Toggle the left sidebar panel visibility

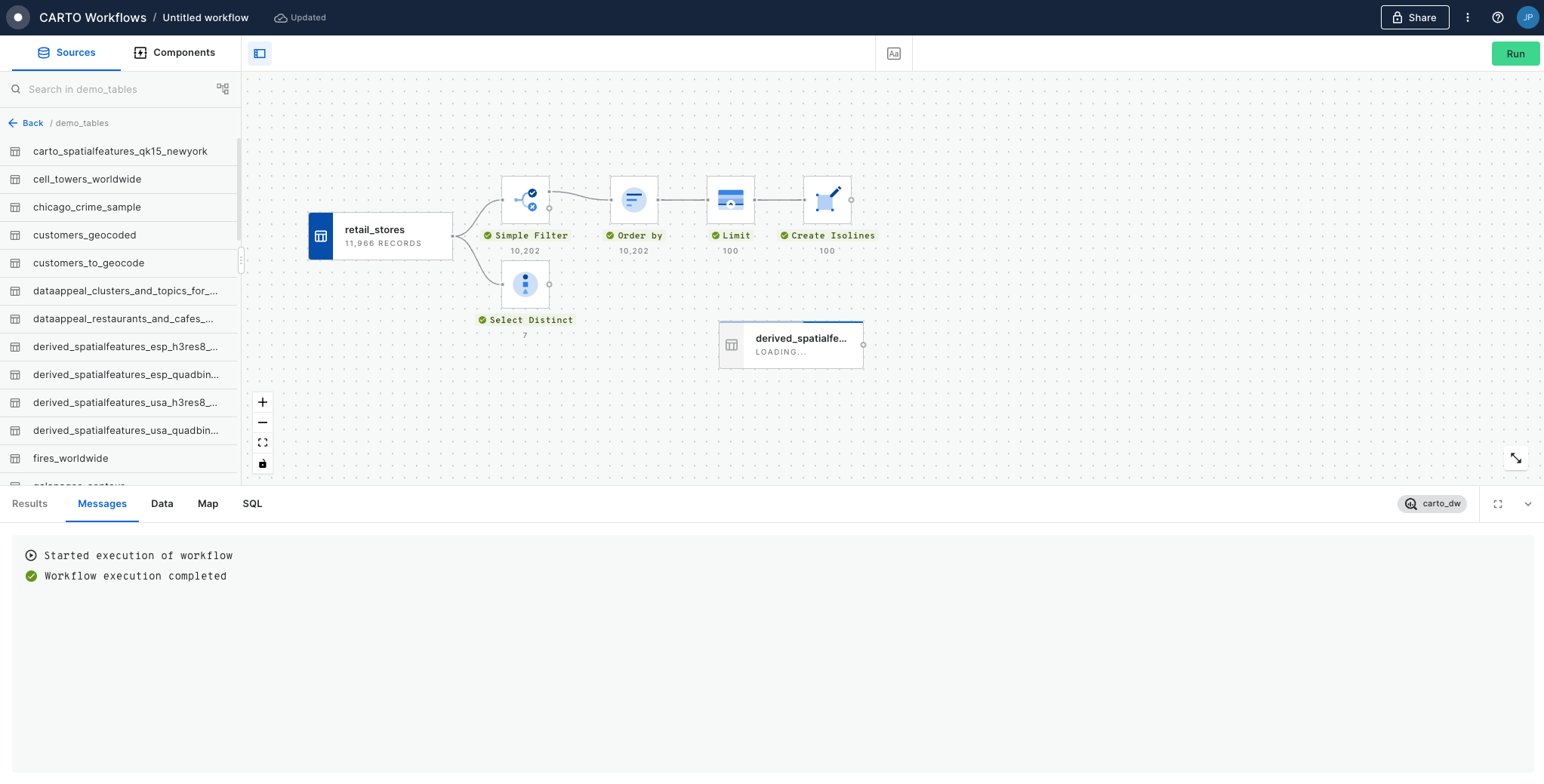pyautogui.click(x=260, y=54)
